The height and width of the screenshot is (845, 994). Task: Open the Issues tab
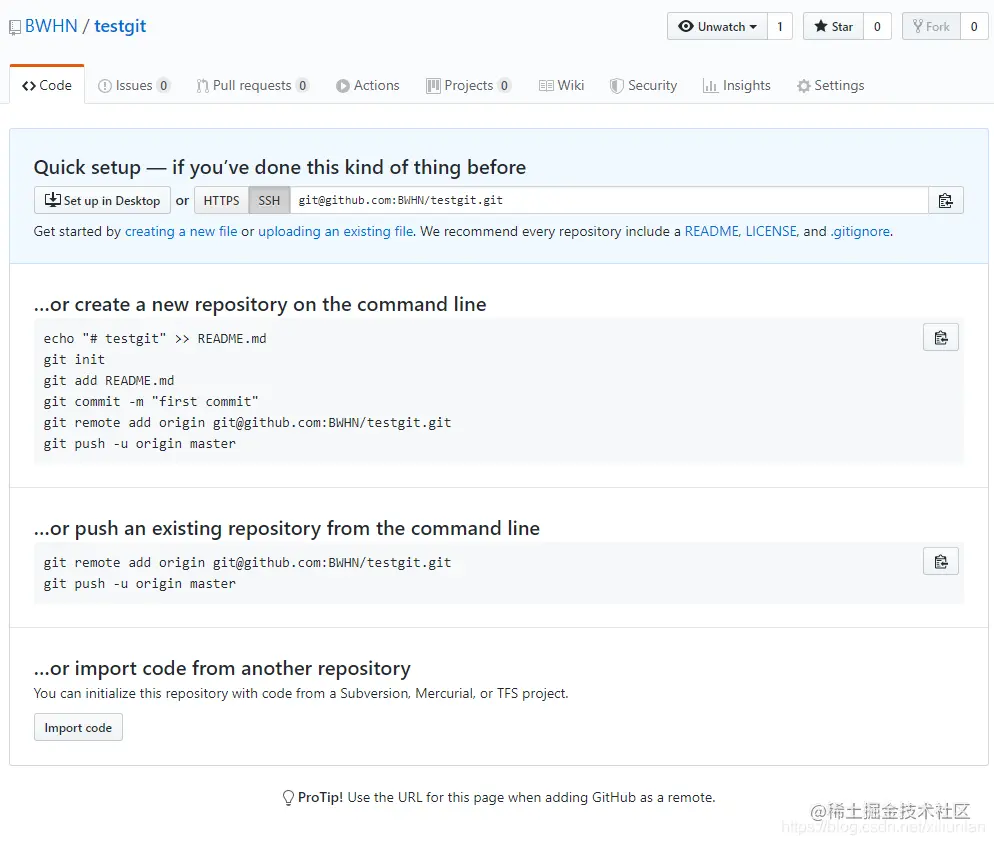point(134,86)
